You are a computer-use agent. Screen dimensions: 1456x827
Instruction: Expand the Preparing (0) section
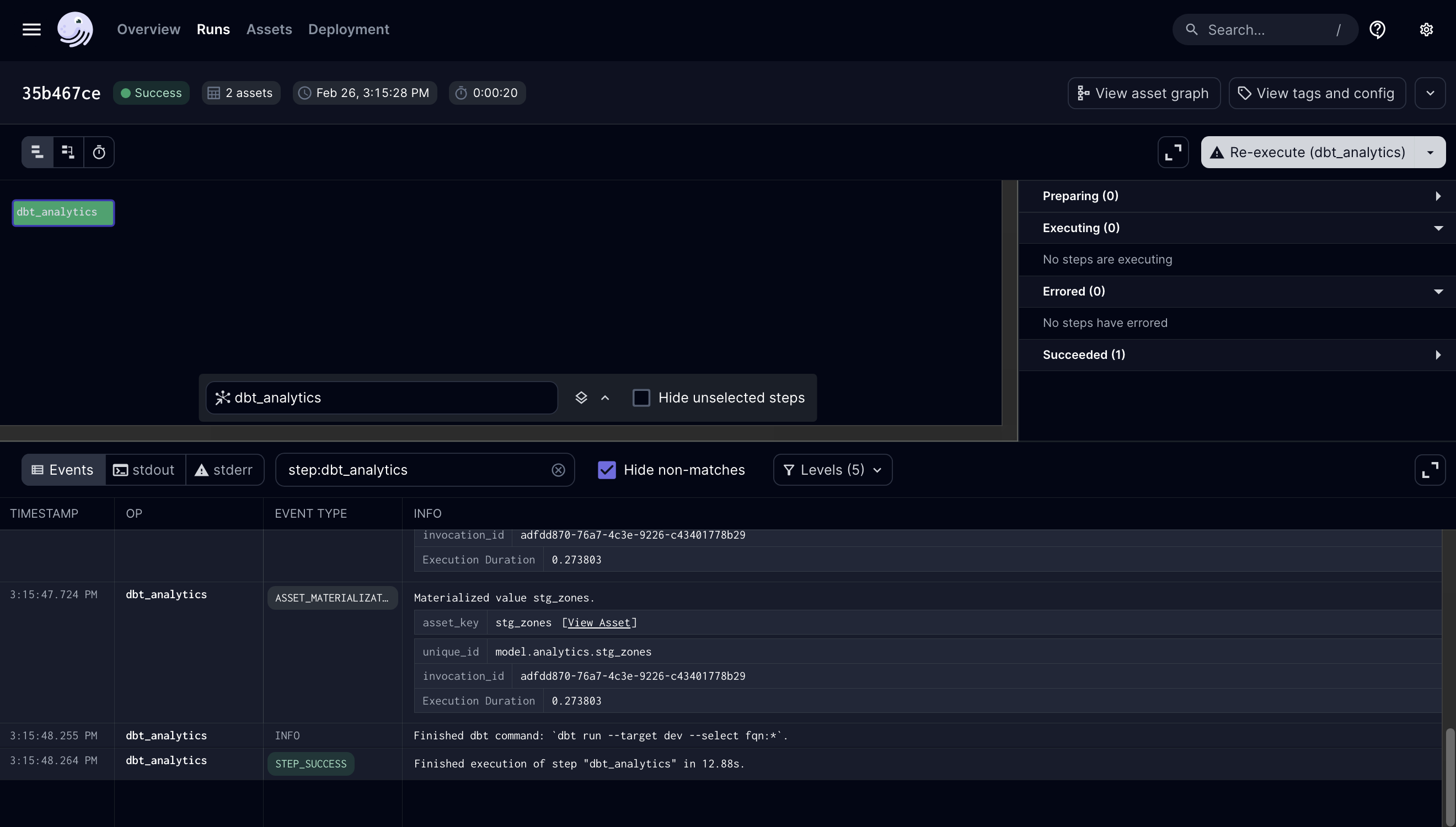(x=1236, y=196)
